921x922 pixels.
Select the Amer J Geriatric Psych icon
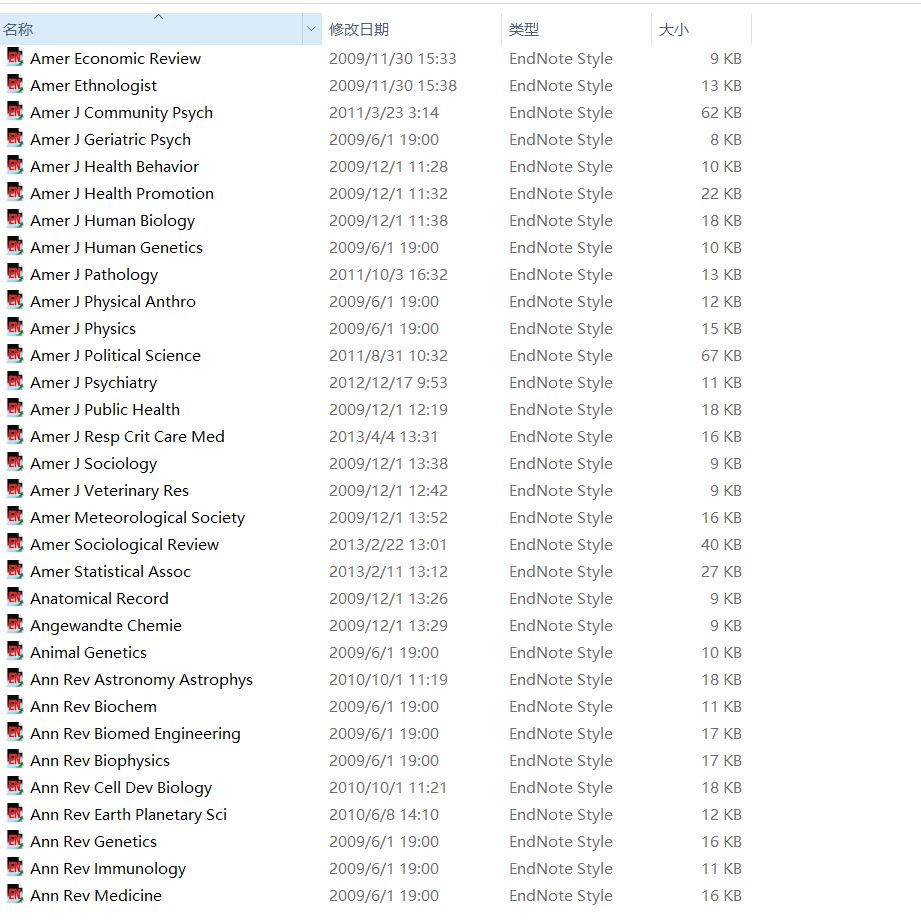pyautogui.click(x=15, y=138)
